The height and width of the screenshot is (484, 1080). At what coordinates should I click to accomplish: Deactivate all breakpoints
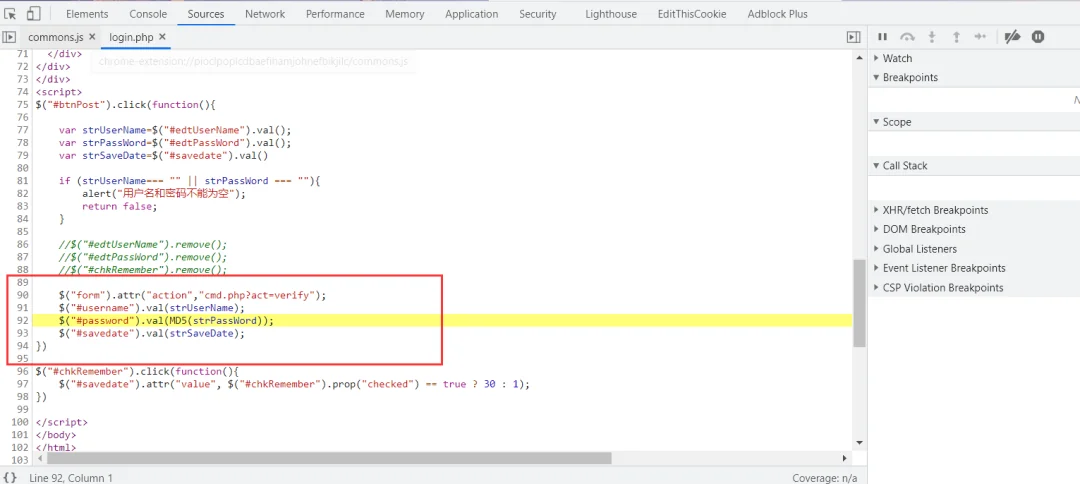point(1012,37)
